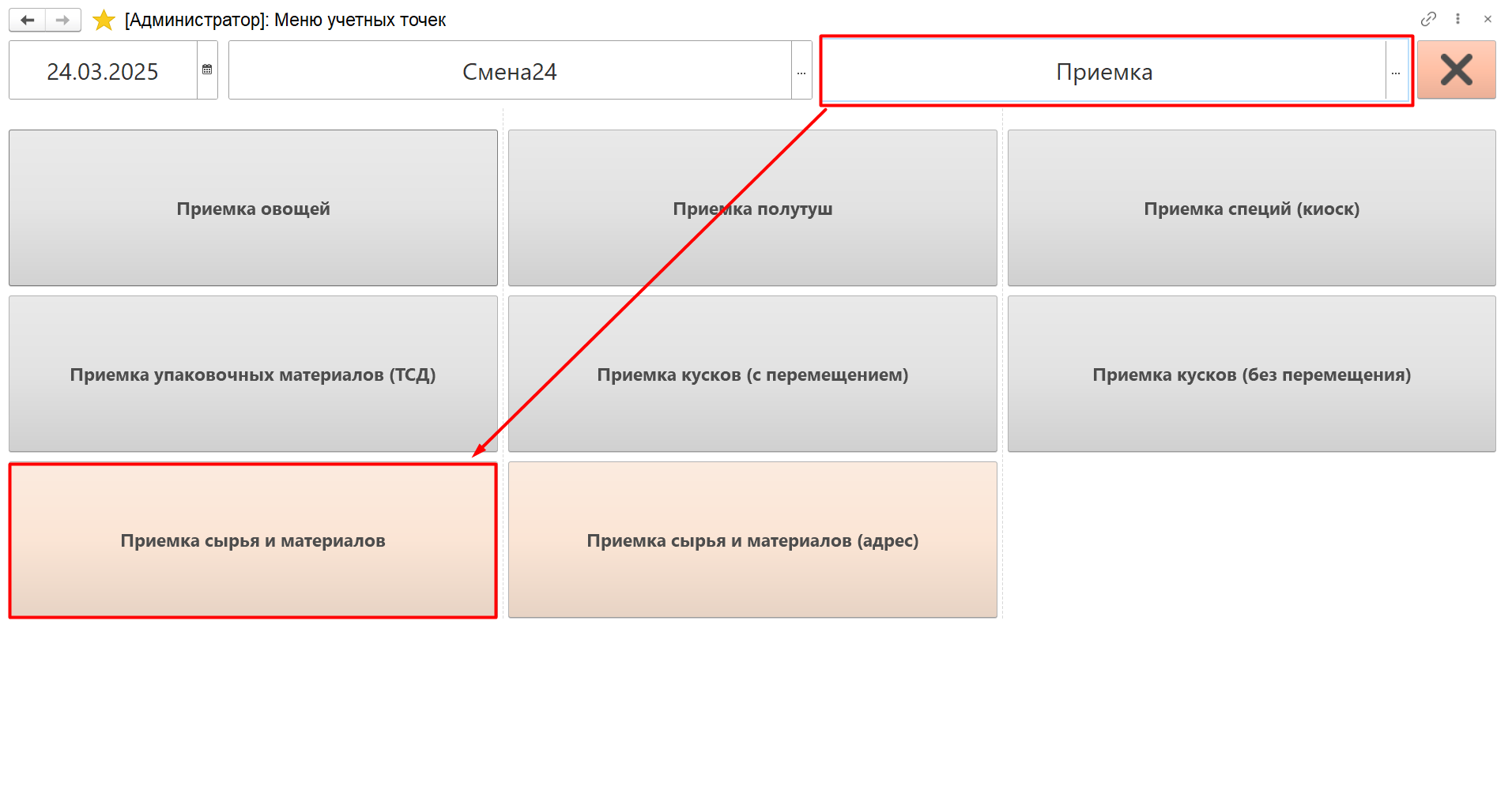The width and height of the screenshot is (1512, 794).
Task: Open selection list for Смена24 field
Action: 801,71
